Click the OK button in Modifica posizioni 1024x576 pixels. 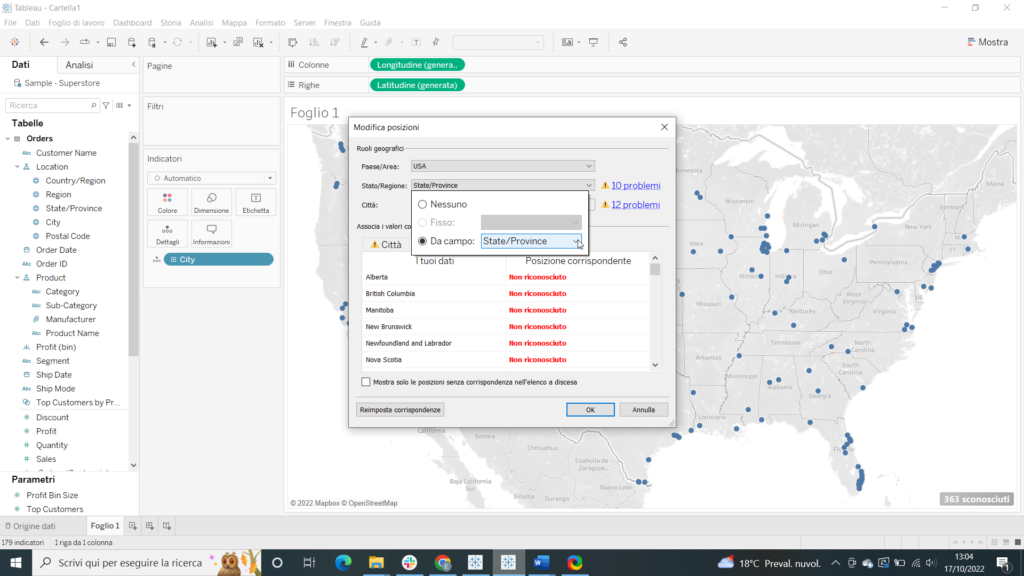click(591, 409)
